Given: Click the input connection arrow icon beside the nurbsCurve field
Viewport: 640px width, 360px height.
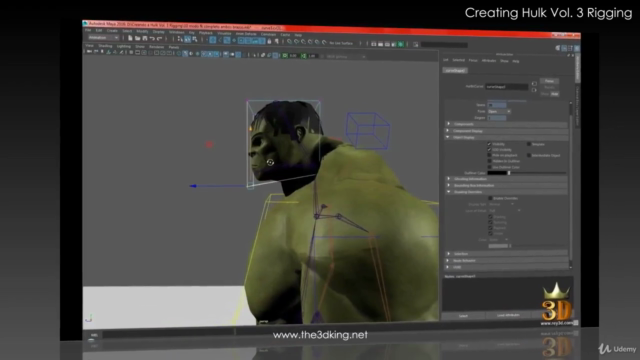Looking at the screenshot, I should point(534,84).
